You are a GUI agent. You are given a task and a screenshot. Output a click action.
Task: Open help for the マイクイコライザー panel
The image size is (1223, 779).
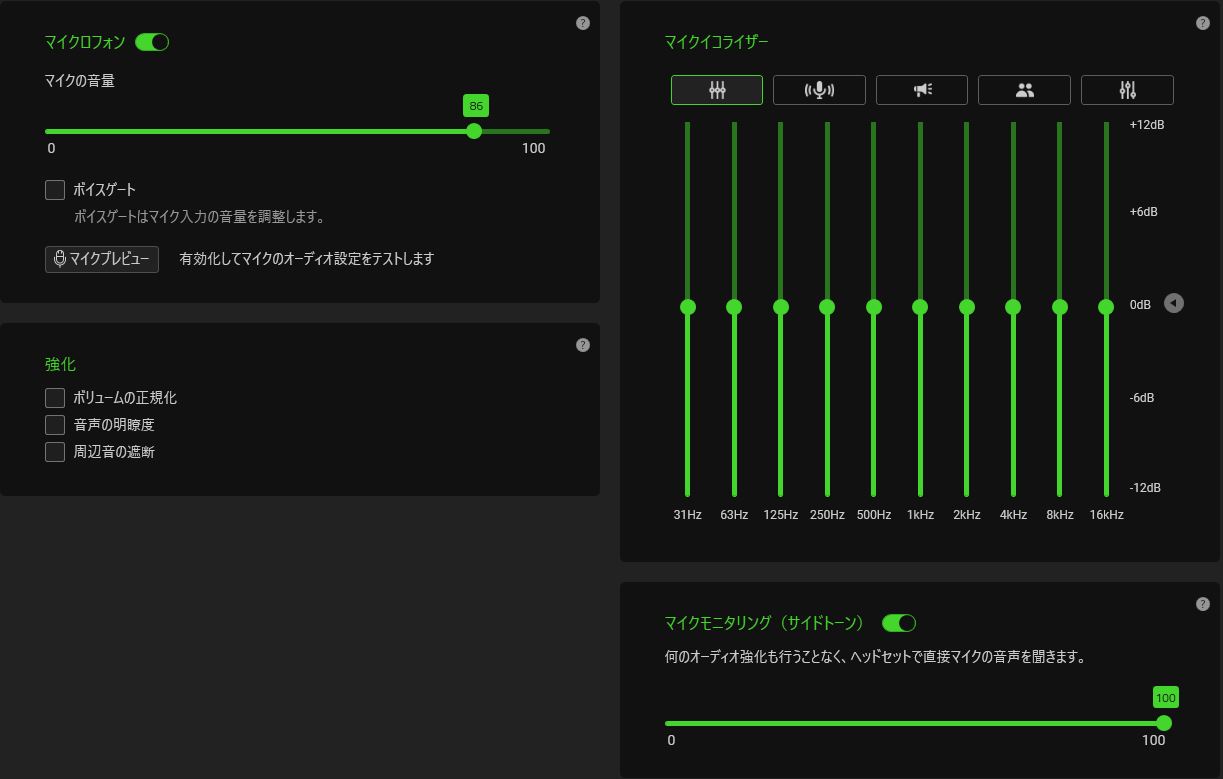(x=1203, y=23)
